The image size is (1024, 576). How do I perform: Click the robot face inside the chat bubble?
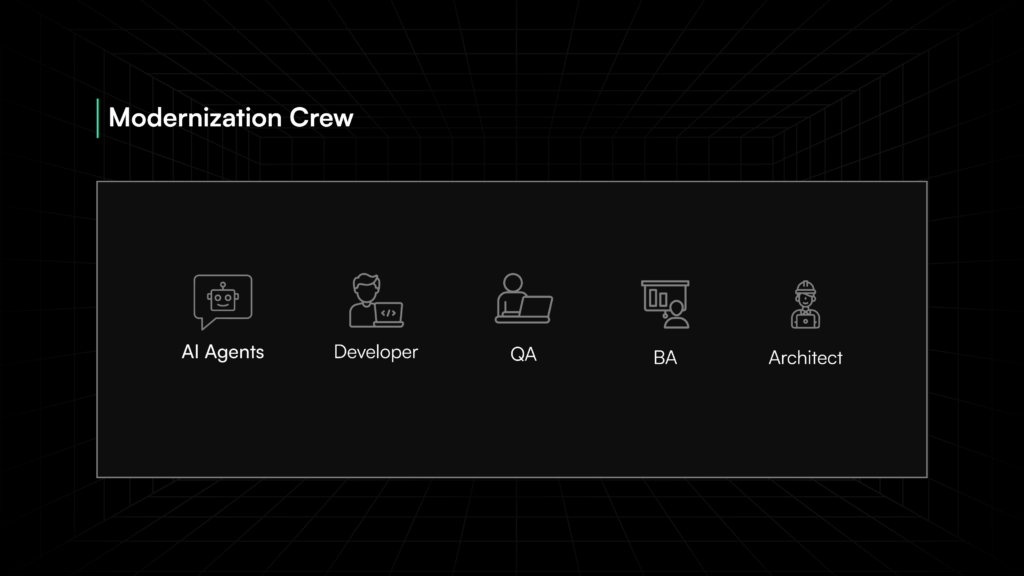[x=222, y=297]
